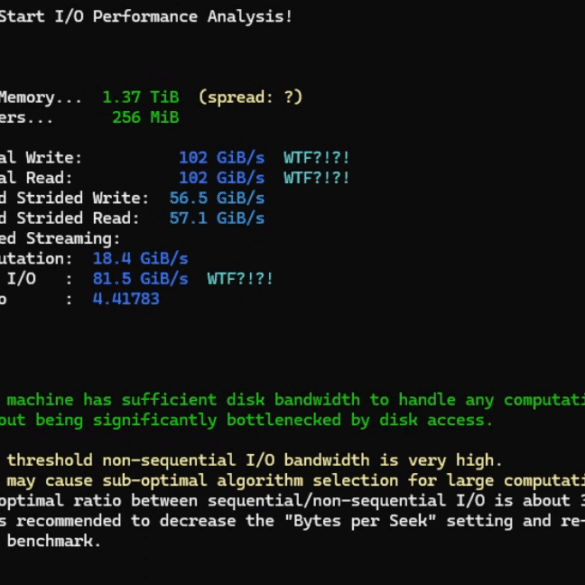
Task: Click the 256 MiB buffer value
Action: [146, 118]
